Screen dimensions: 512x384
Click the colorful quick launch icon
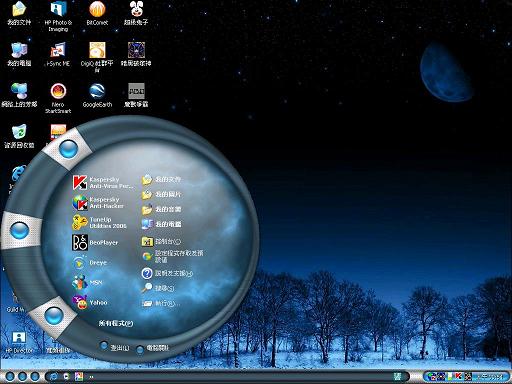pyautogui.click(x=79, y=377)
